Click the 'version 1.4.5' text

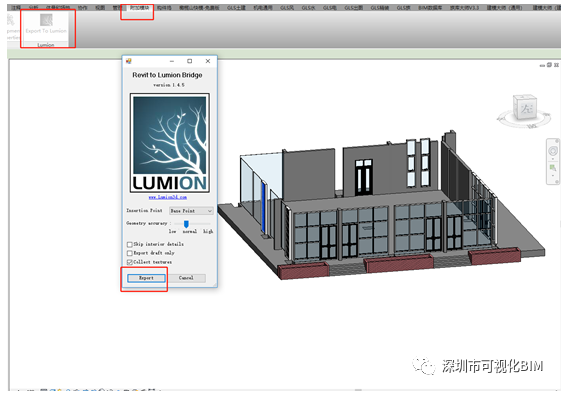pyautogui.click(x=169, y=85)
